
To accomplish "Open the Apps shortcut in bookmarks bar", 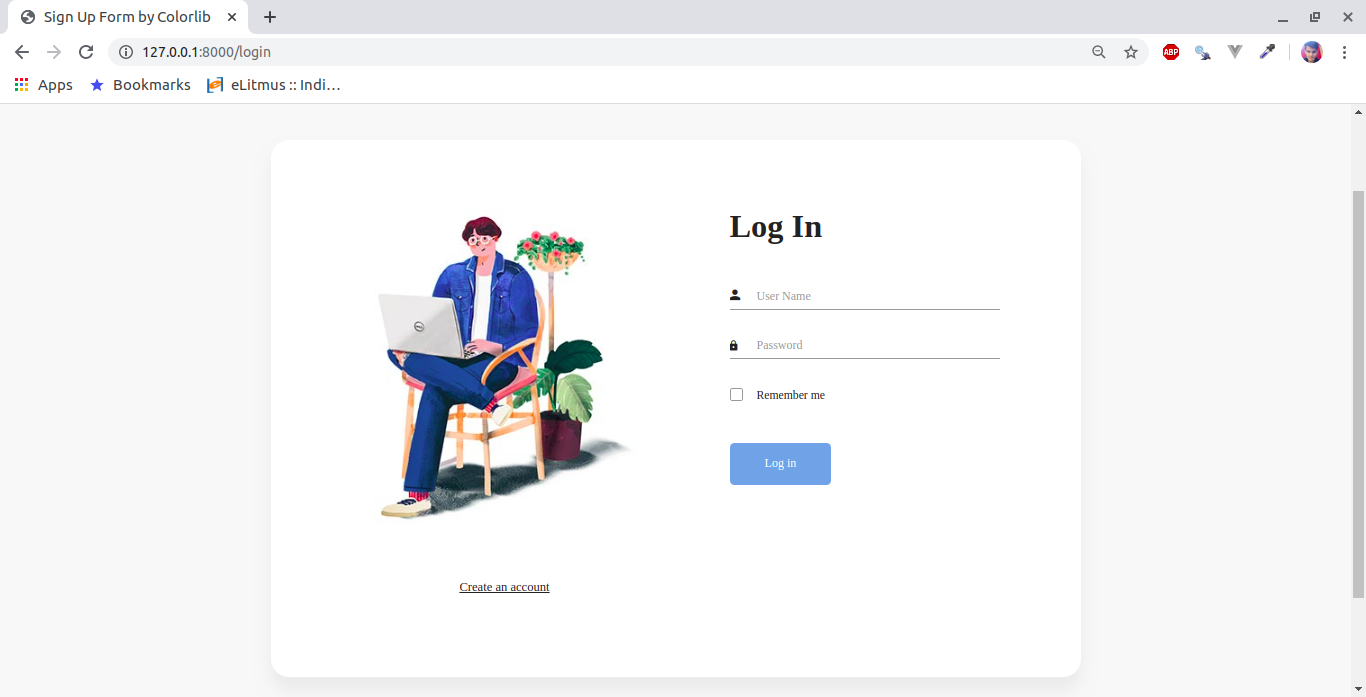I will point(44,85).
